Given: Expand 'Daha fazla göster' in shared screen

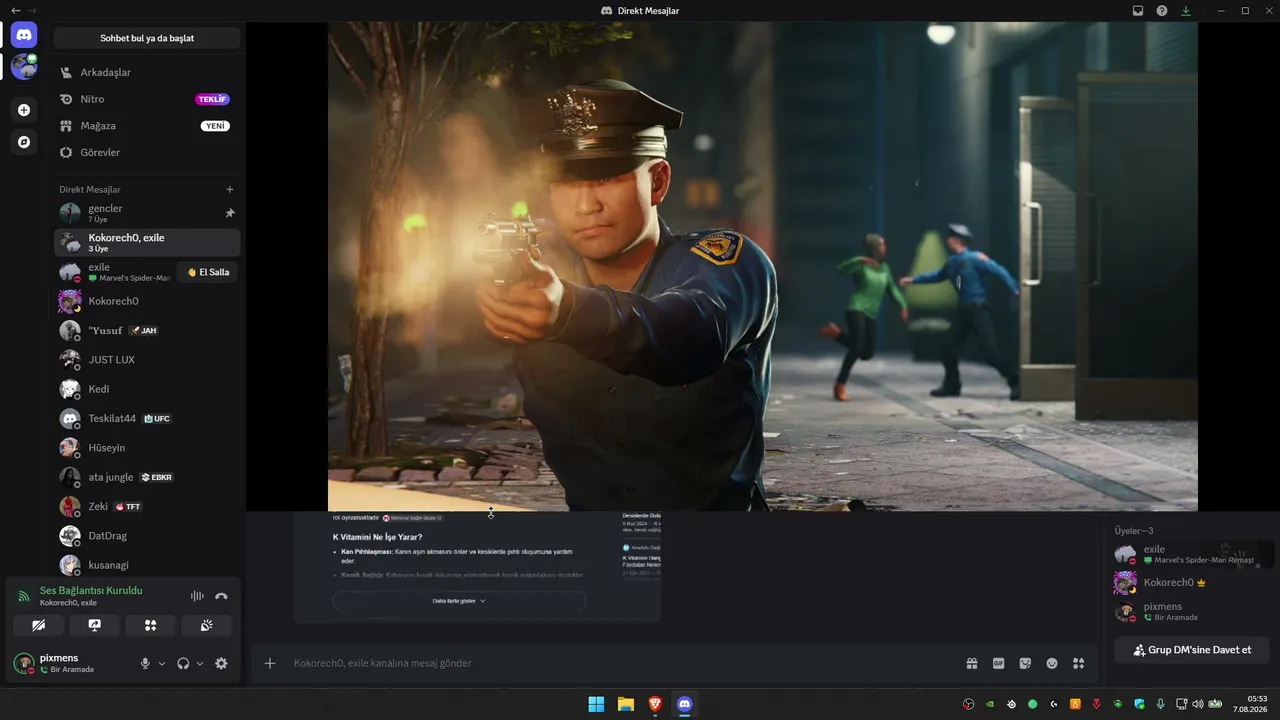Looking at the screenshot, I should pos(459,601).
